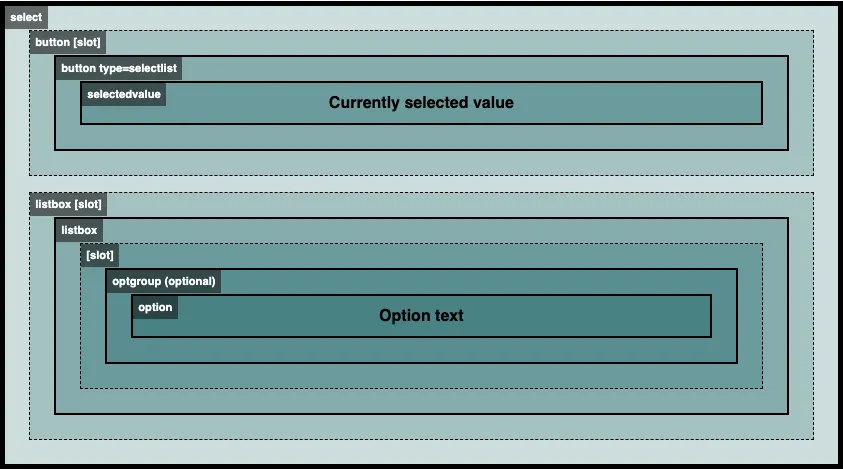Click the 'Option text' heading
The image size is (843, 470).
(421, 315)
